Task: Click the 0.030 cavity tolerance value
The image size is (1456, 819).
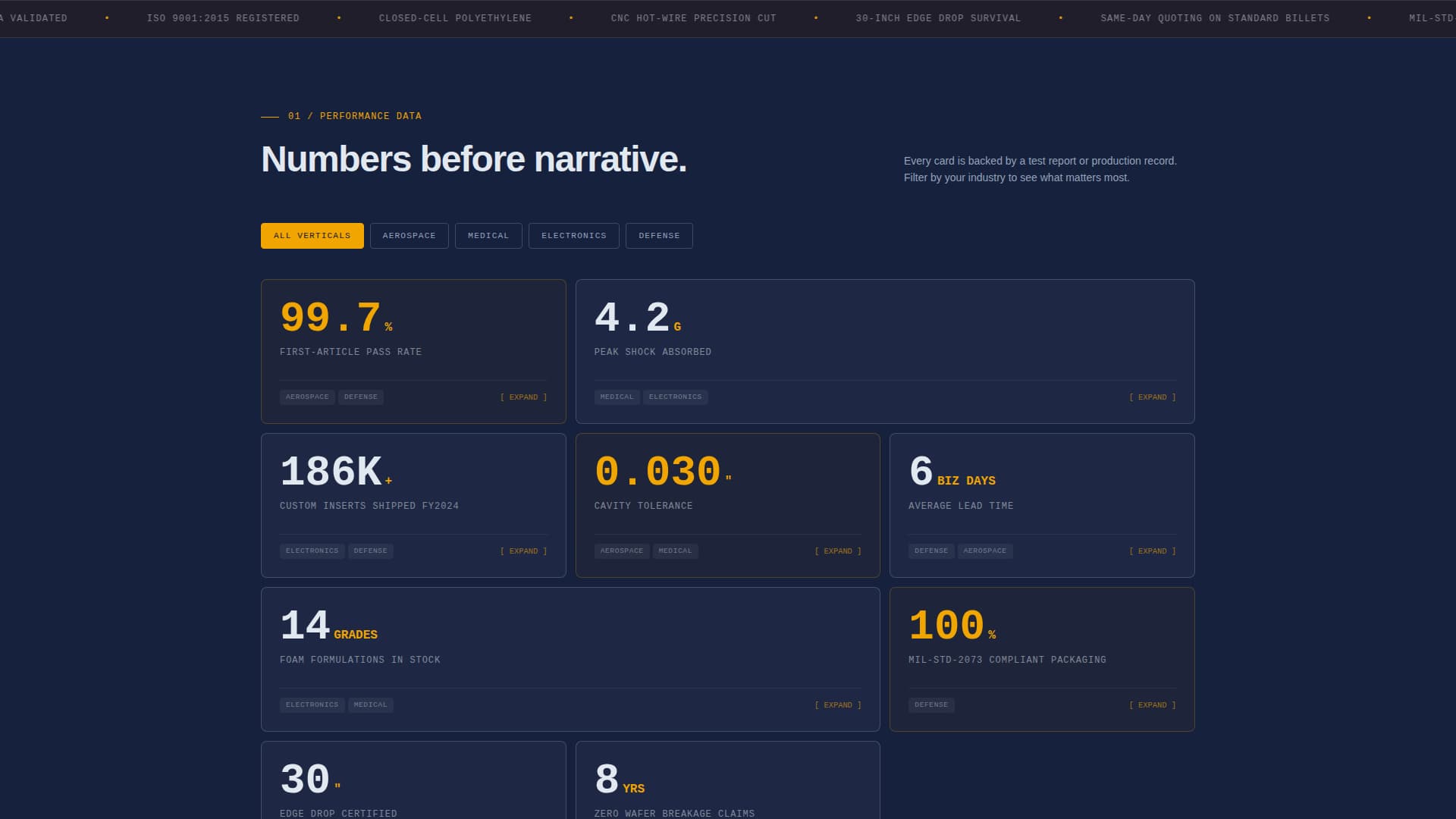Action: point(657,472)
